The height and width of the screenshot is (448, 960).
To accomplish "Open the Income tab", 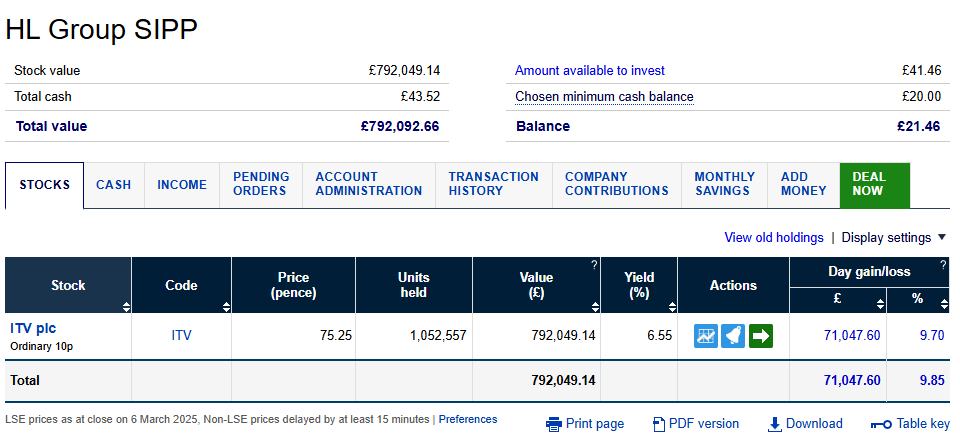I will click(182, 185).
